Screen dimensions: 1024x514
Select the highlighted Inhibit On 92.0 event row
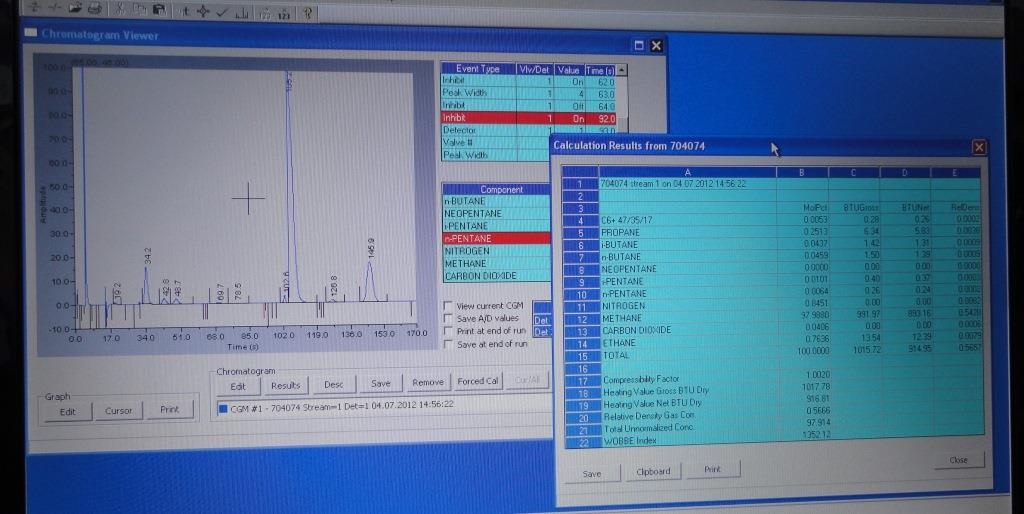pyautogui.click(x=528, y=118)
